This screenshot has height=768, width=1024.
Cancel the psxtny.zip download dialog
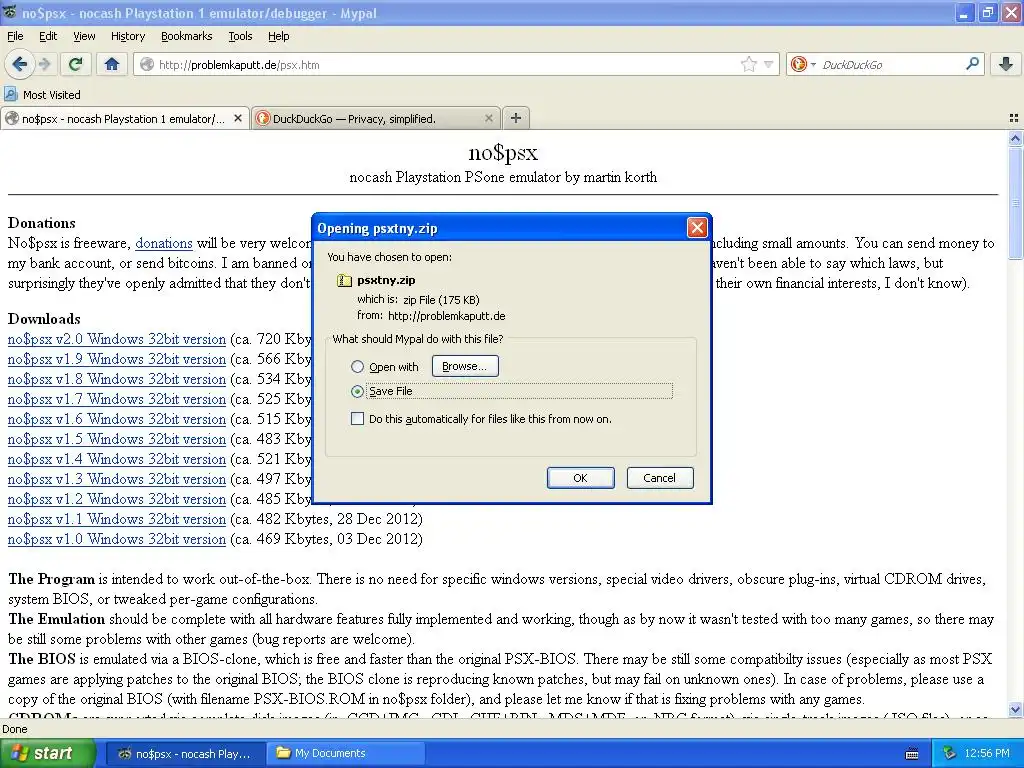click(x=660, y=477)
